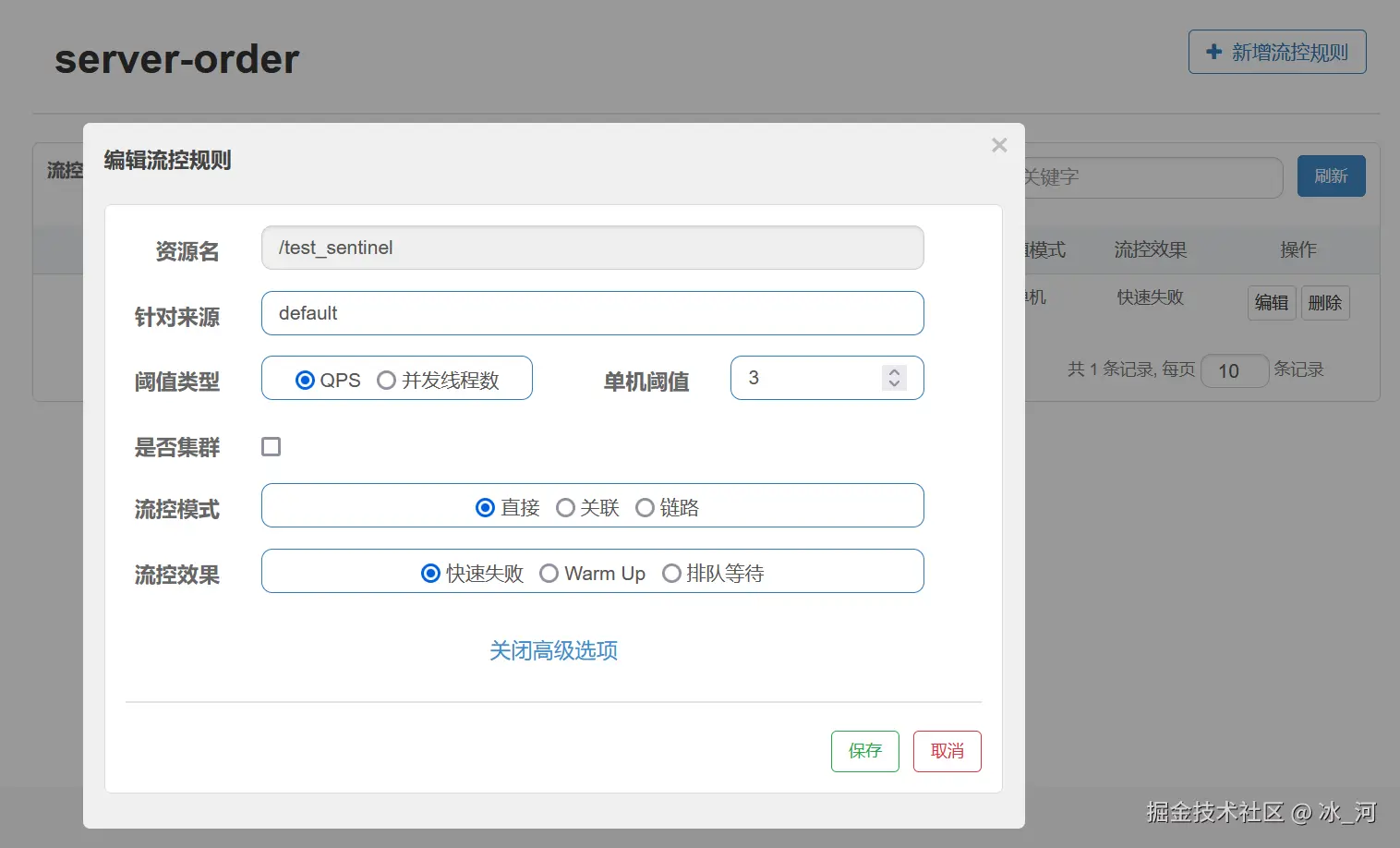Save the rule with 保存 button
Viewport: 1400px width, 848px height.
coord(865,751)
